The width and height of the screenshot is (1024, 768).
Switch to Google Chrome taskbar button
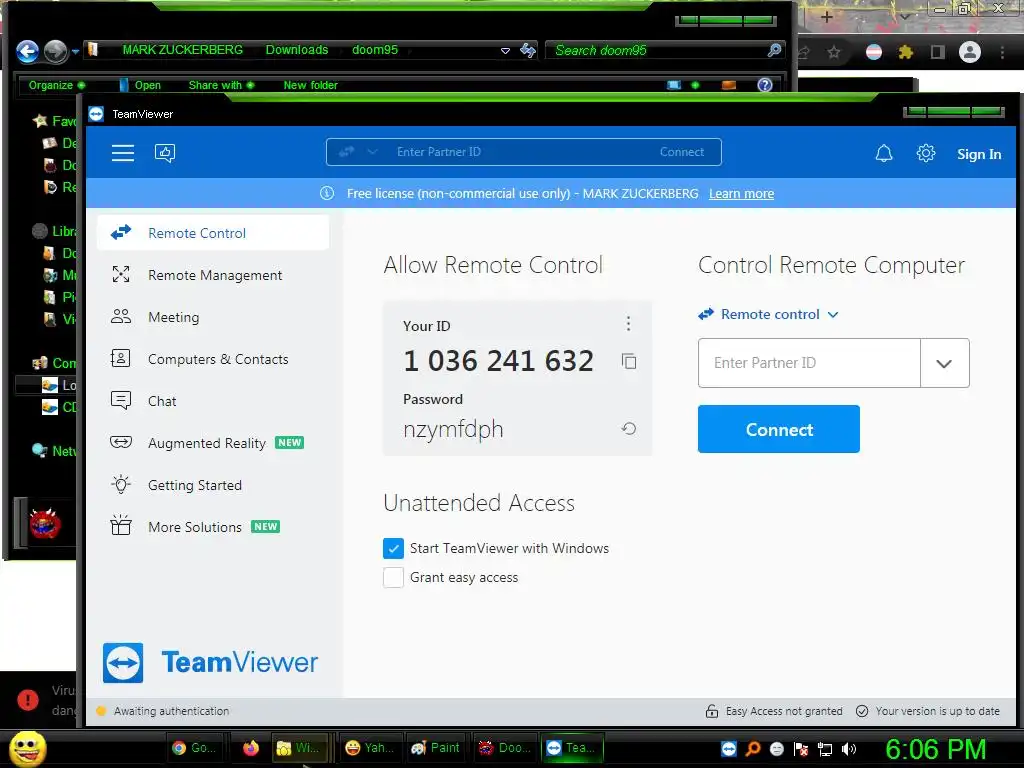(x=195, y=748)
